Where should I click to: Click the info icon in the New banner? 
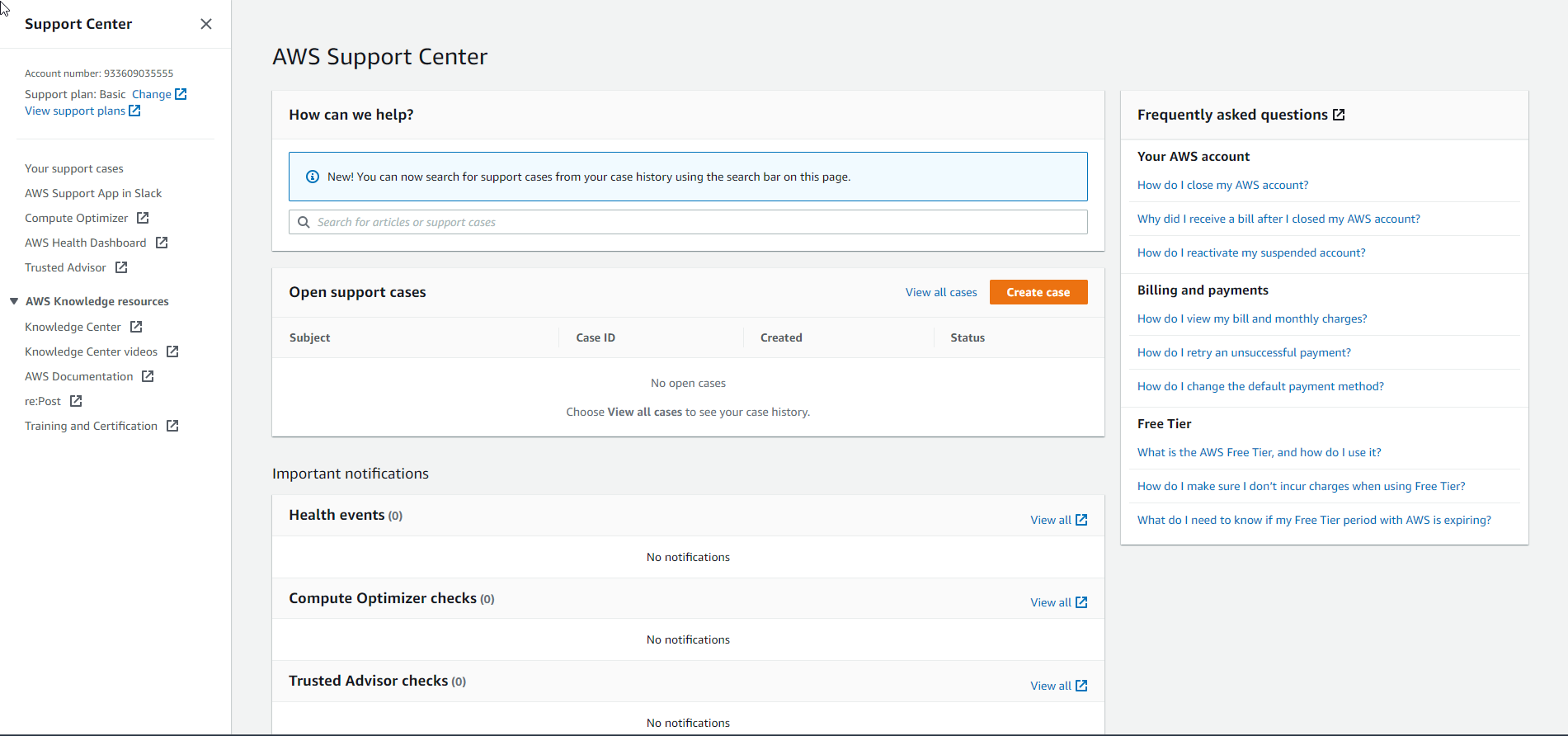click(x=313, y=177)
